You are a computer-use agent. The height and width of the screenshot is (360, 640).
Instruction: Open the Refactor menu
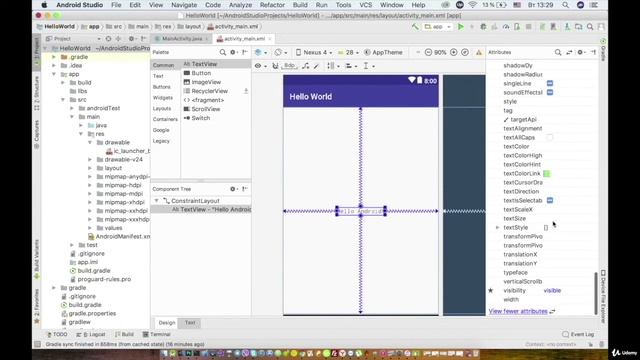(x=272, y=5)
